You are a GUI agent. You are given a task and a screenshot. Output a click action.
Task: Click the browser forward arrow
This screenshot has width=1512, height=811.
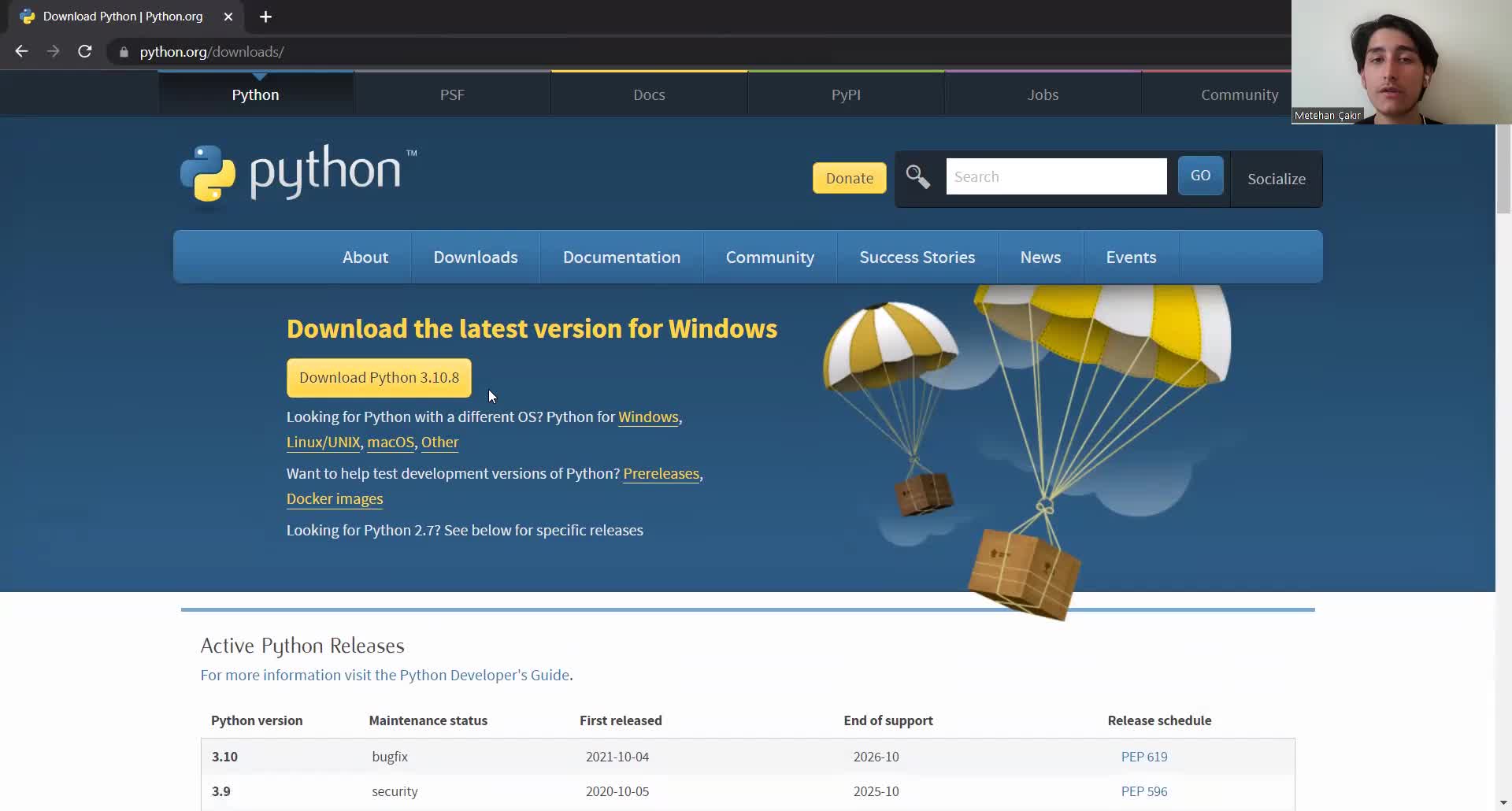53,51
